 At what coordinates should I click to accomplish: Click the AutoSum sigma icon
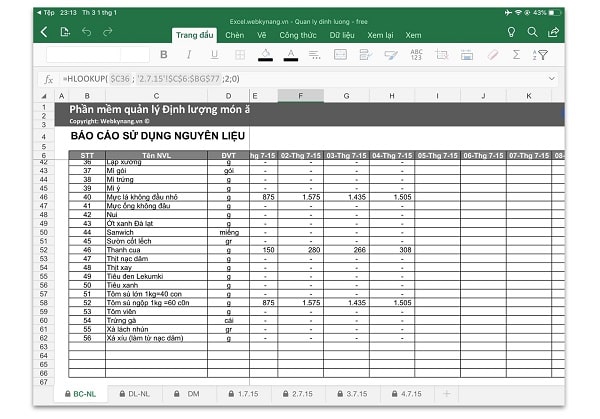click(x=516, y=55)
